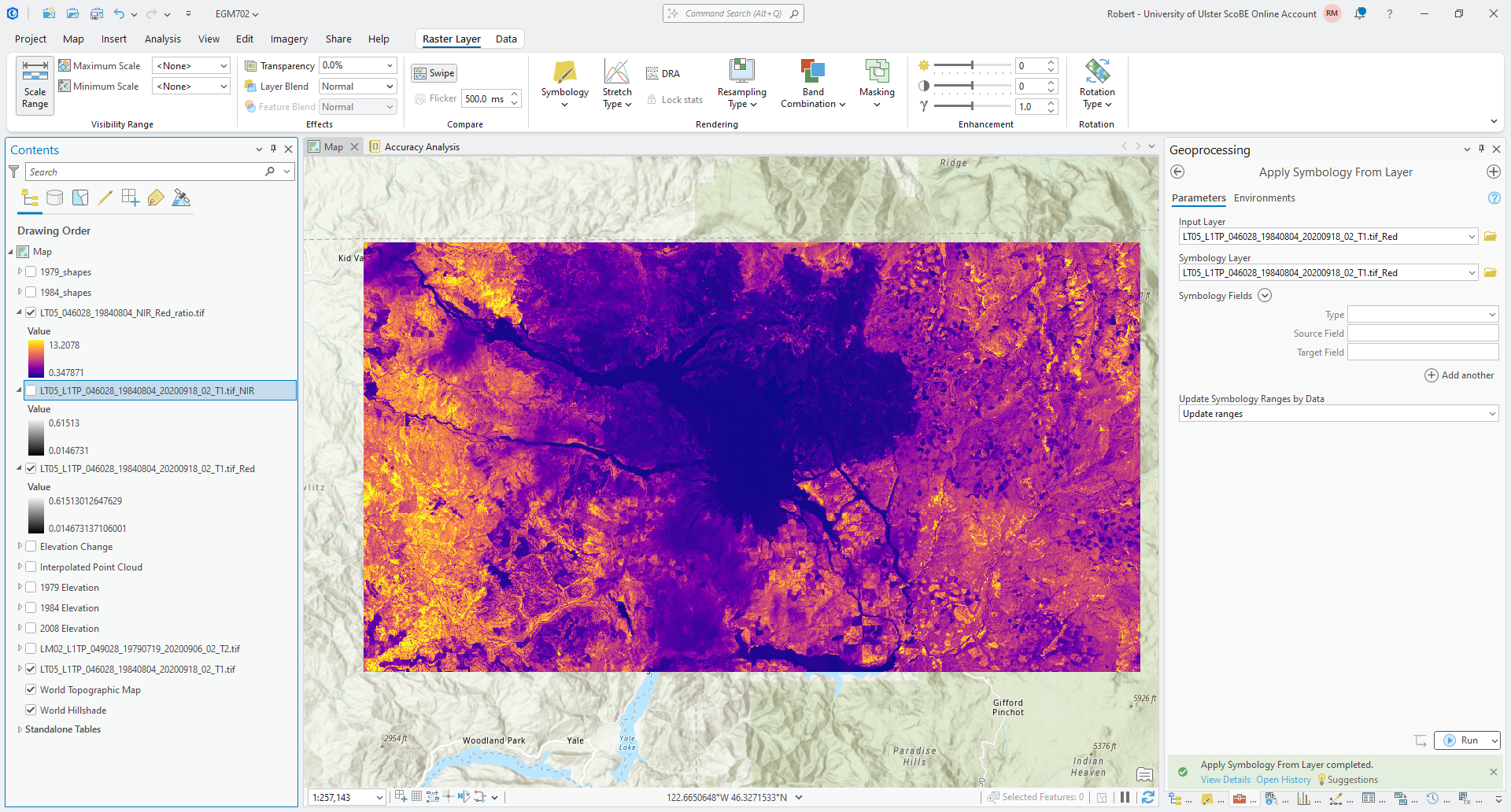The image size is (1511, 812).
Task: Click the Band Combination icon
Action: (812, 73)
